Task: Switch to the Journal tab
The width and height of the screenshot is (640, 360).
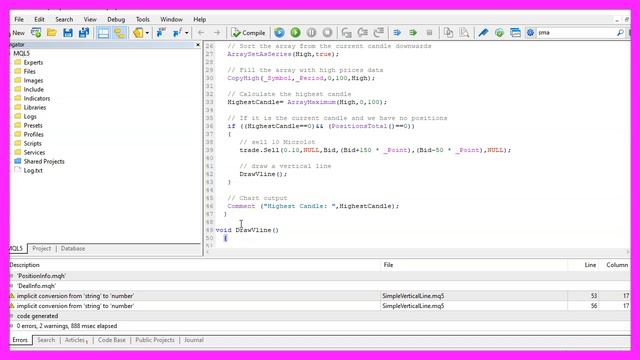Action: click(193, 340)
